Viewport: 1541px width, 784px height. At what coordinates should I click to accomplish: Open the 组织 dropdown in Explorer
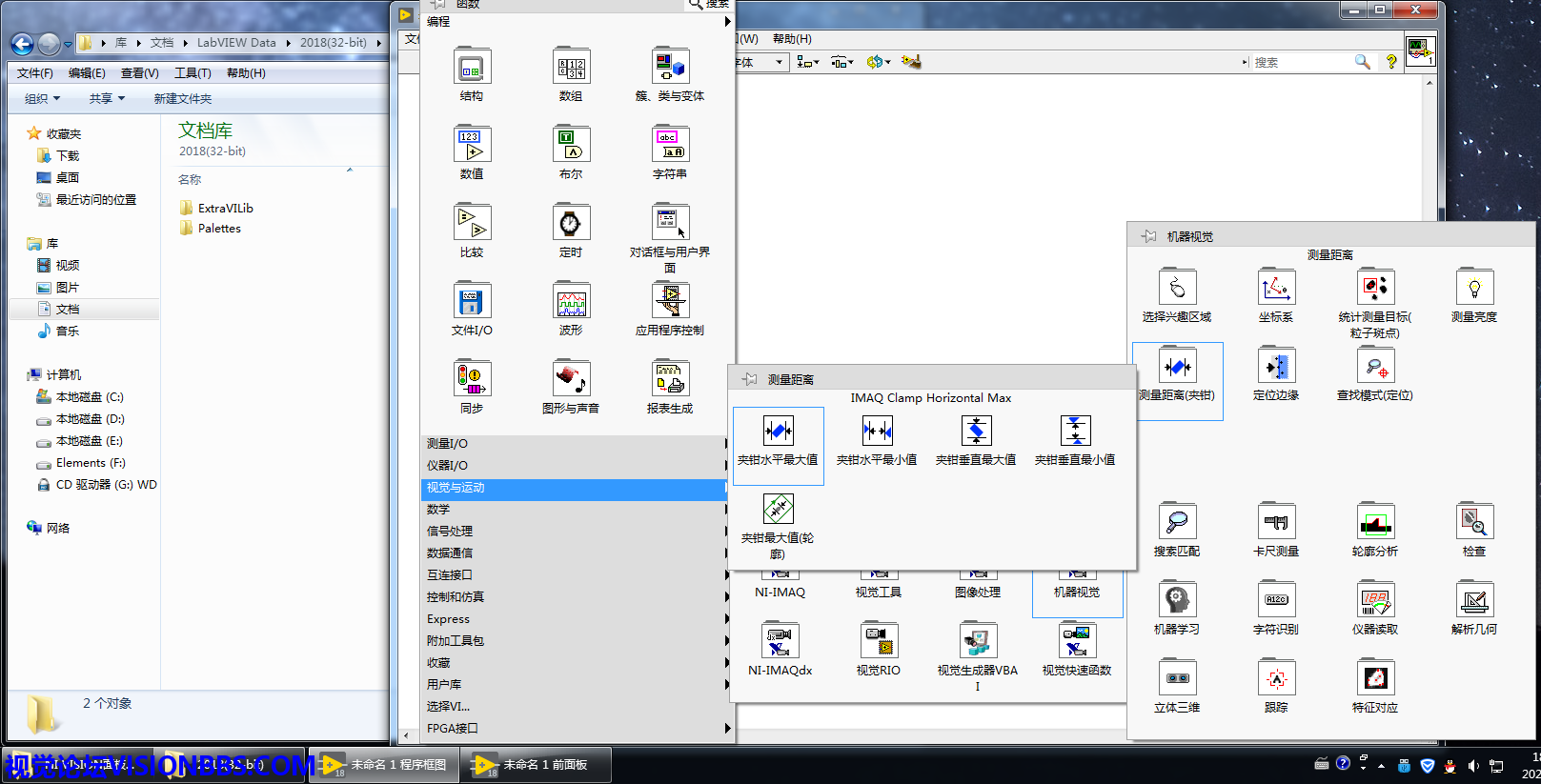(42, 98)
